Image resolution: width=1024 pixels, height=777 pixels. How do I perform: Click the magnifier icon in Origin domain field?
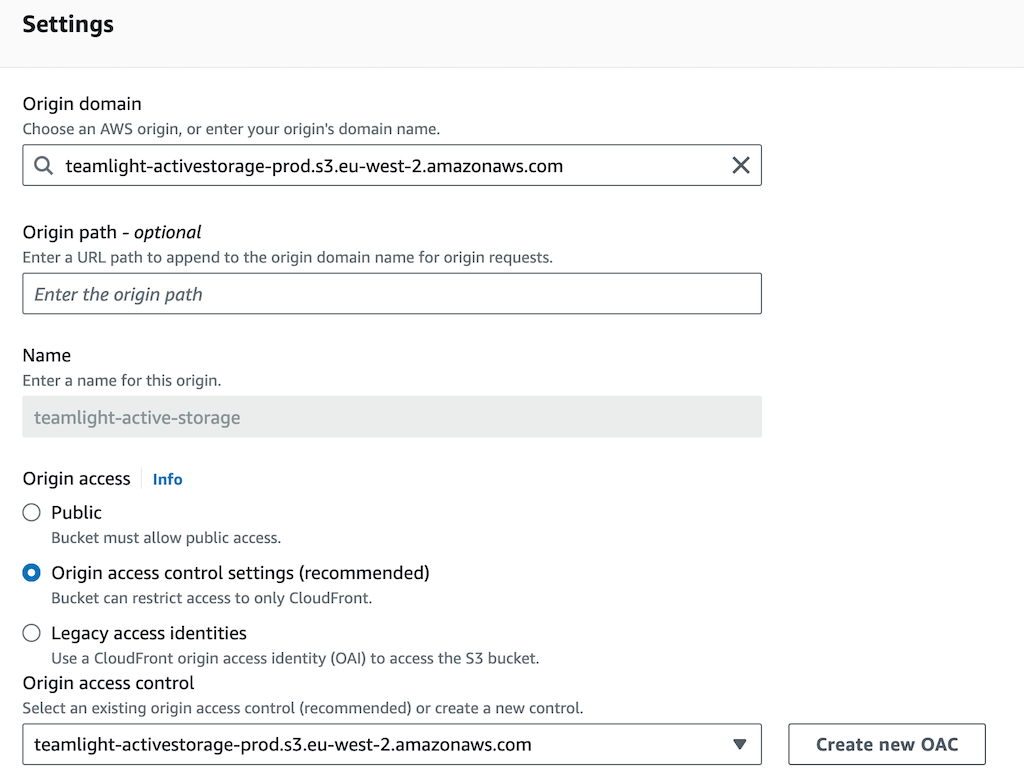pos(44,166)
